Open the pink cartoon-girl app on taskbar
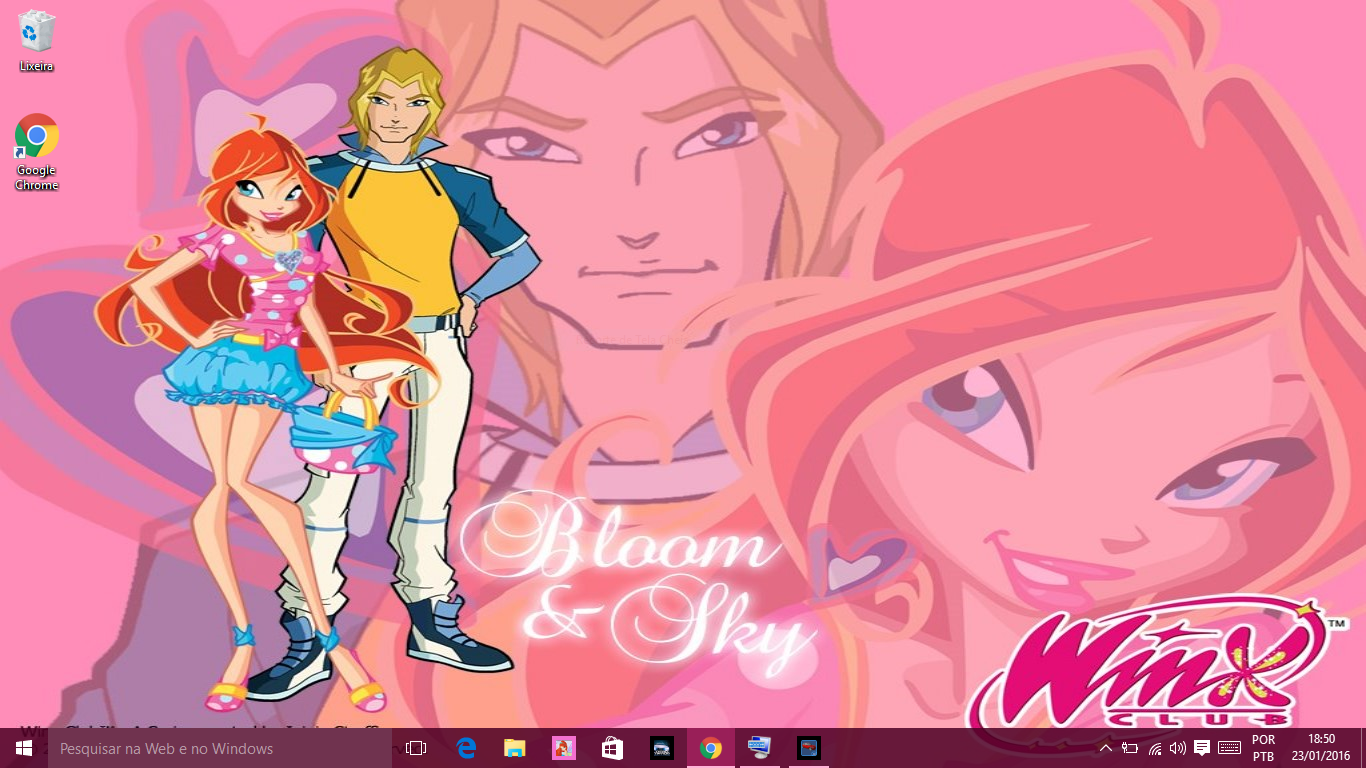The height and width of the screenshot is (768, 1366). [564, 748]
